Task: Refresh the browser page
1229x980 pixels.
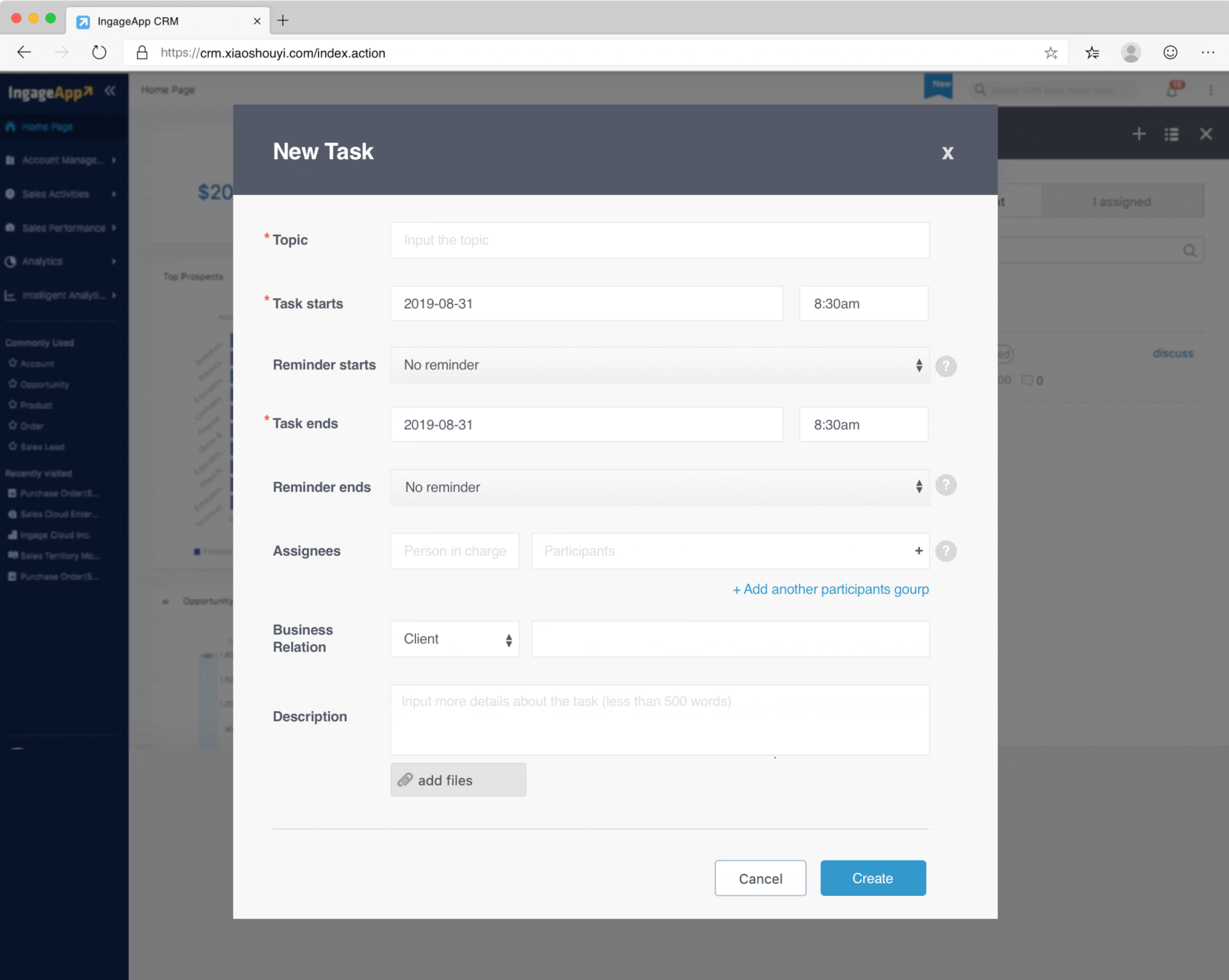Action: pyautogui.click(x=99, y=53)
